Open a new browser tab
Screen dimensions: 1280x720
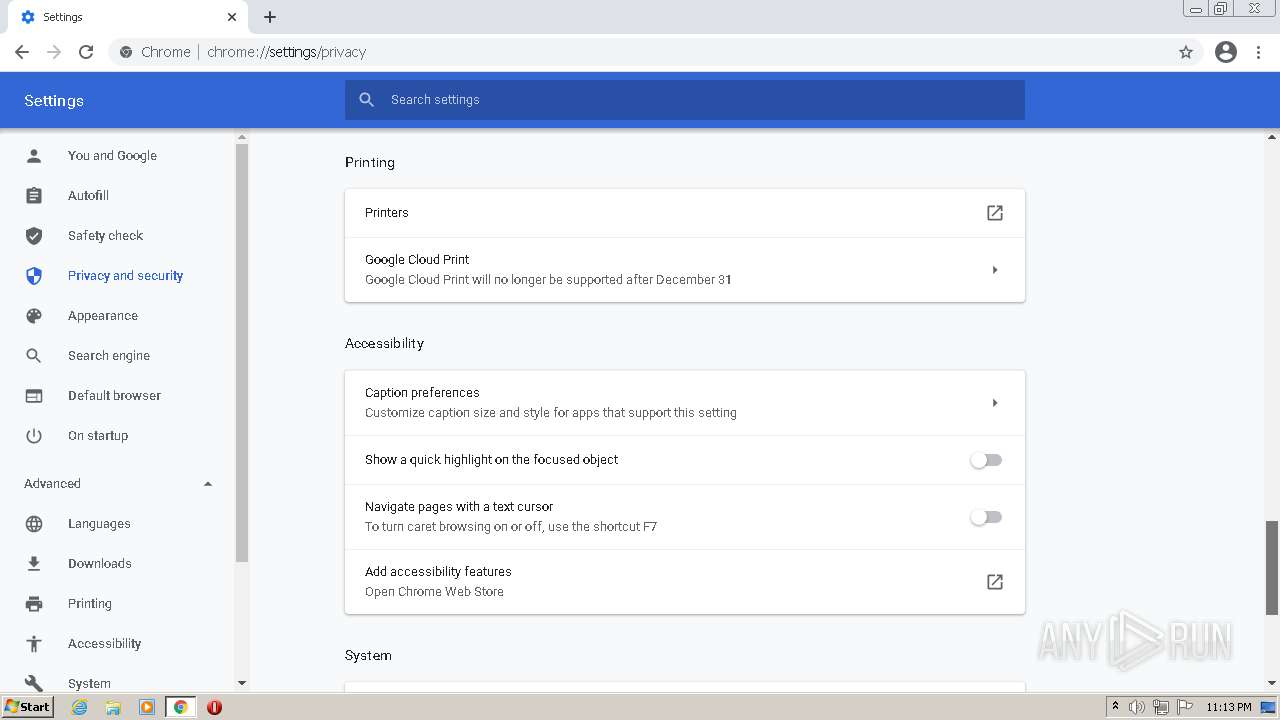(270, 17)
